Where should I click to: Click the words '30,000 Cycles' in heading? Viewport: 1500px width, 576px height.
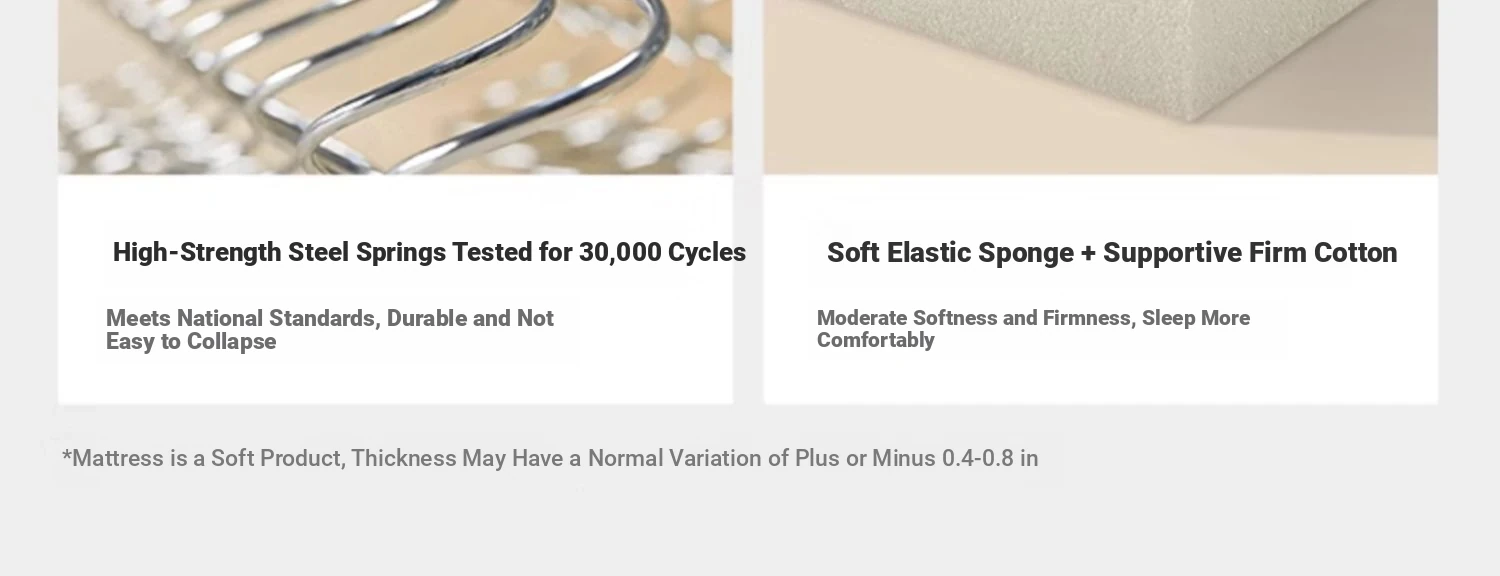[x=662, y=253]
